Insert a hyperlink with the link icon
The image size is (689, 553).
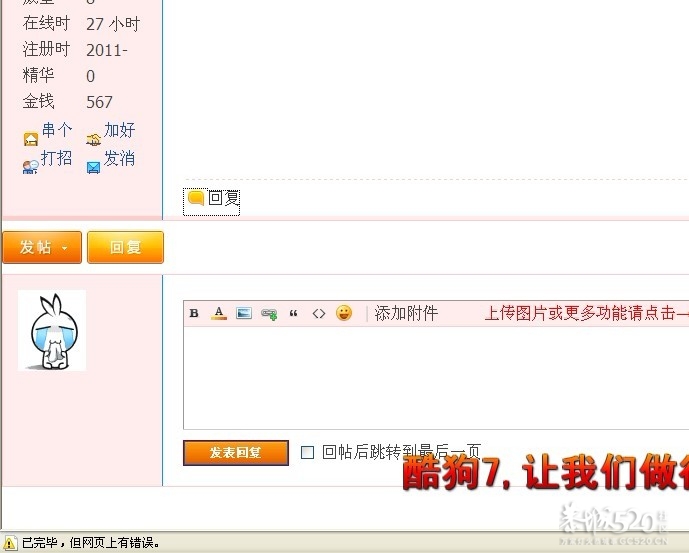269,314
